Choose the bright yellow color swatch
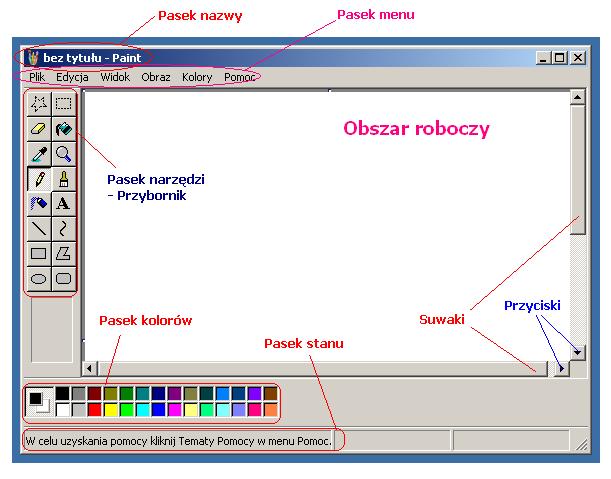The height and width of the screenshot is (479, 611). [x=111, y=410]
